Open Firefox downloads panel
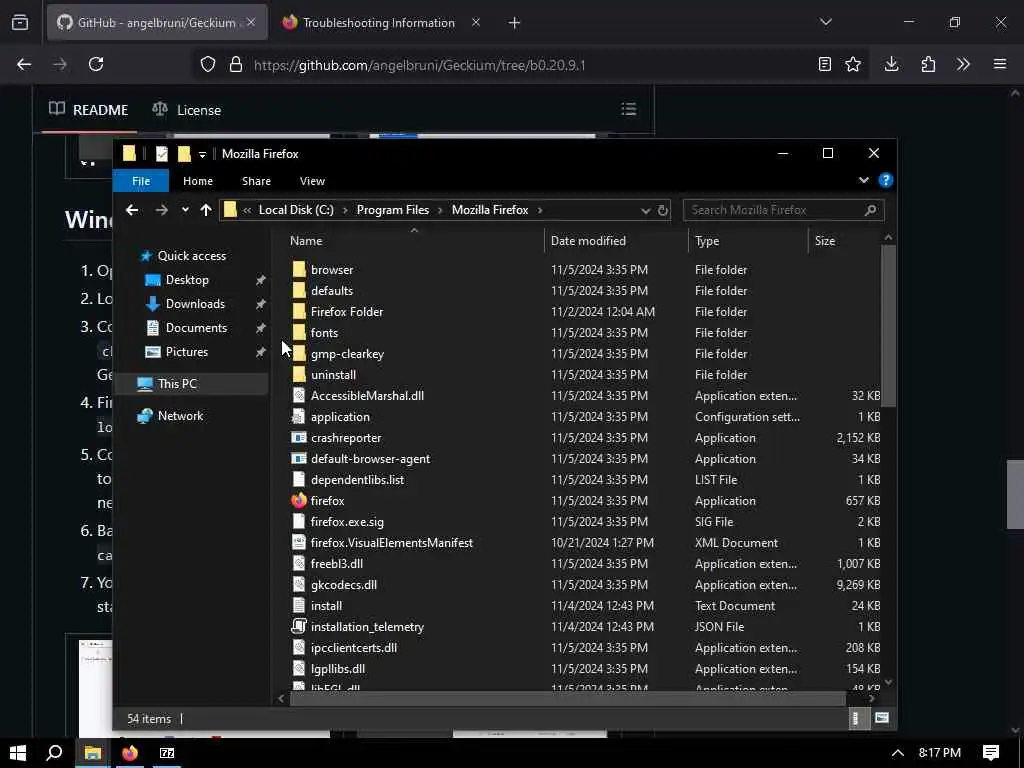 tap(891, 64)
